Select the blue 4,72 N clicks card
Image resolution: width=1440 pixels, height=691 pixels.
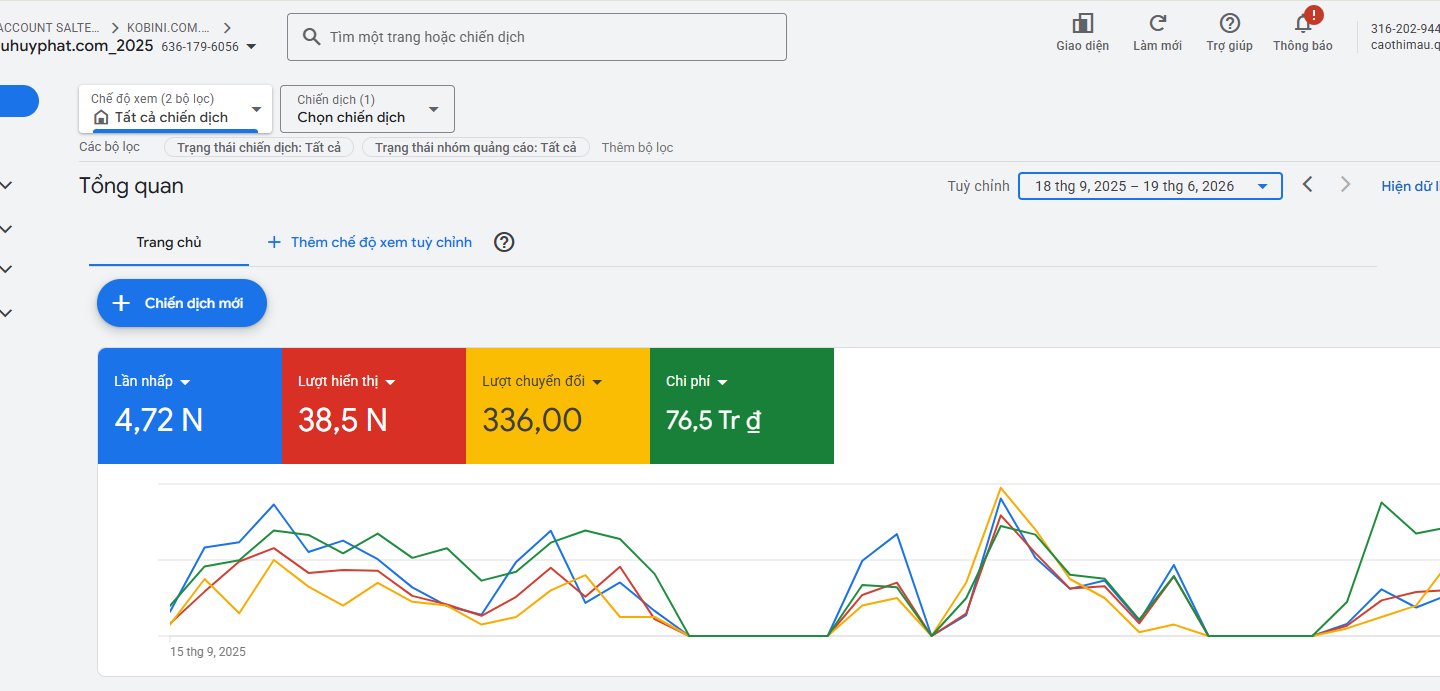[x=190, y=406]
